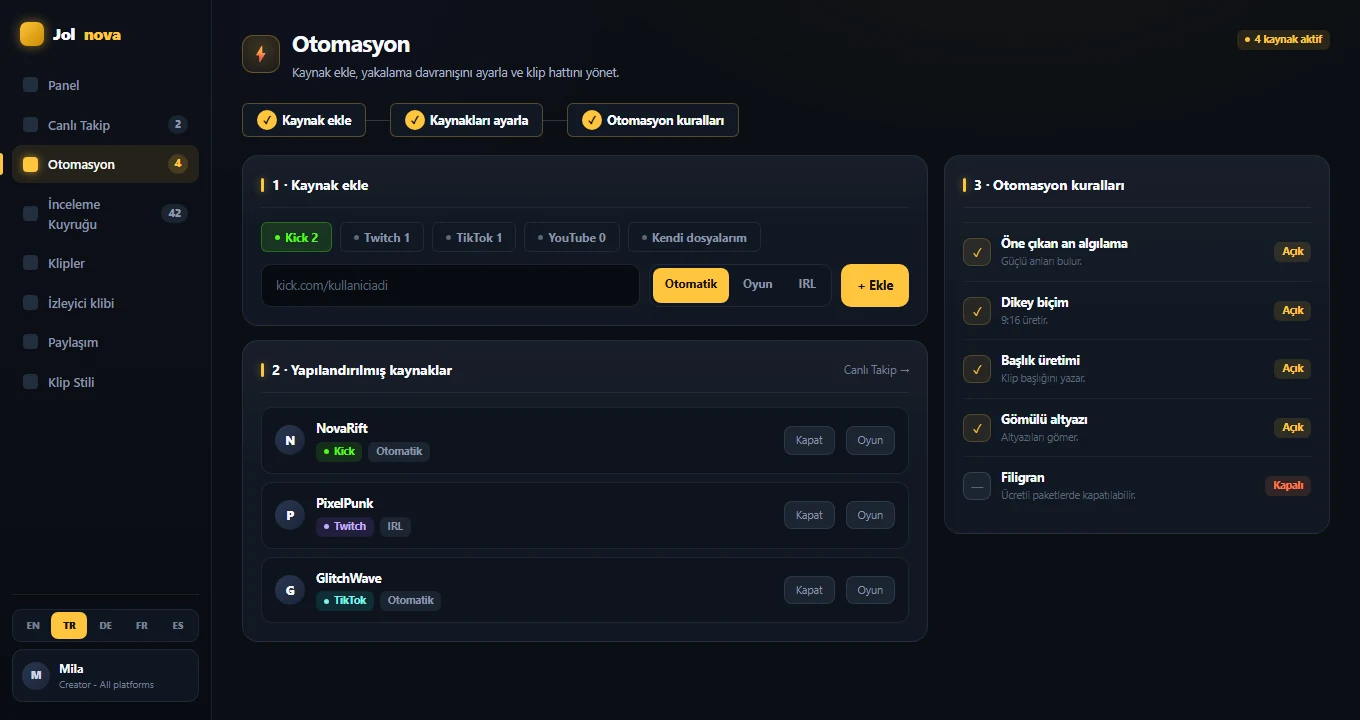Go to the Kaynakları ayarla step
1360x720 pixels.
[466, 120]
